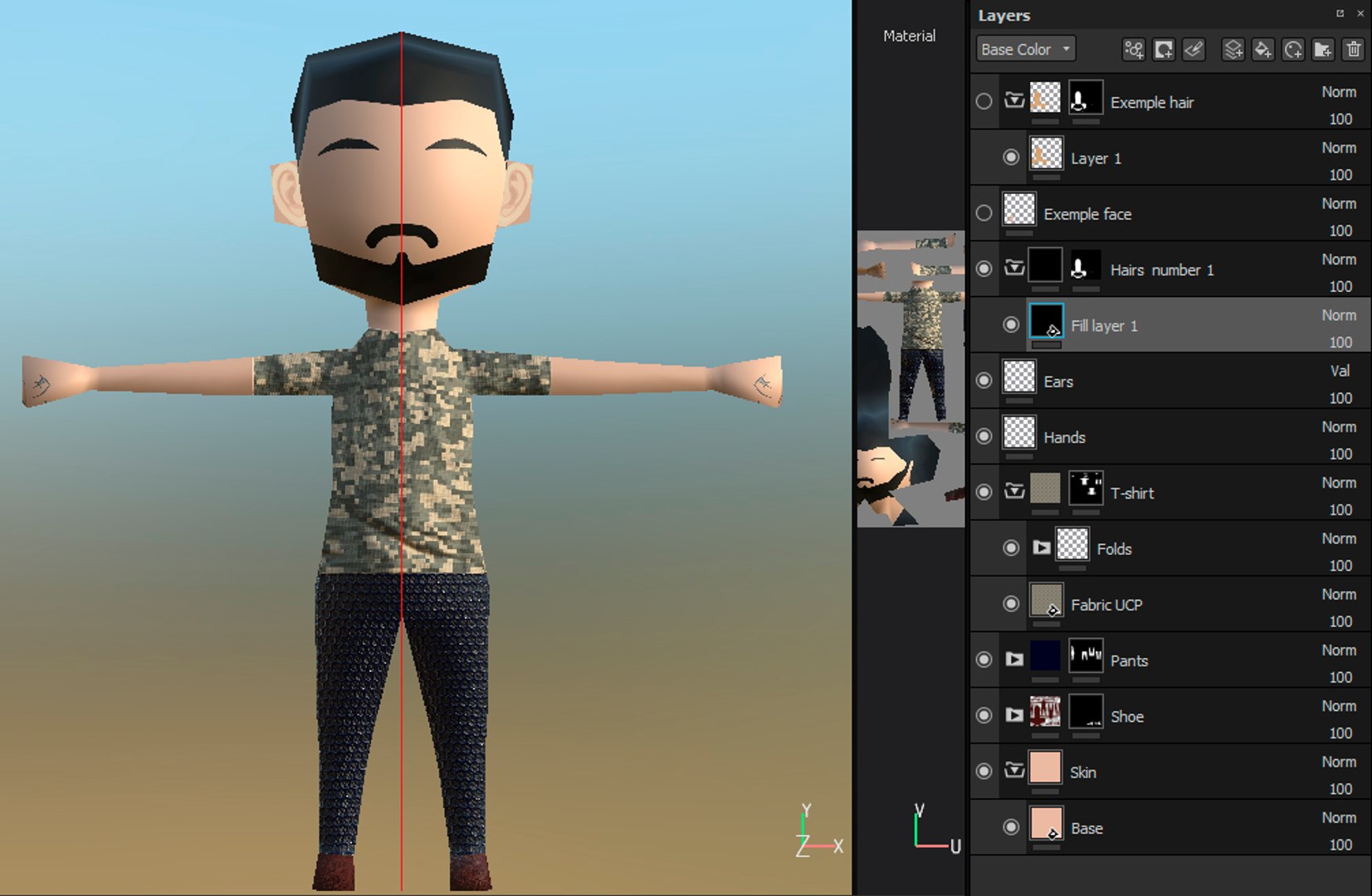Hide the Fabric UCP layer
This screenshot has width=1372, height=896.
(x=1010, y=604)
